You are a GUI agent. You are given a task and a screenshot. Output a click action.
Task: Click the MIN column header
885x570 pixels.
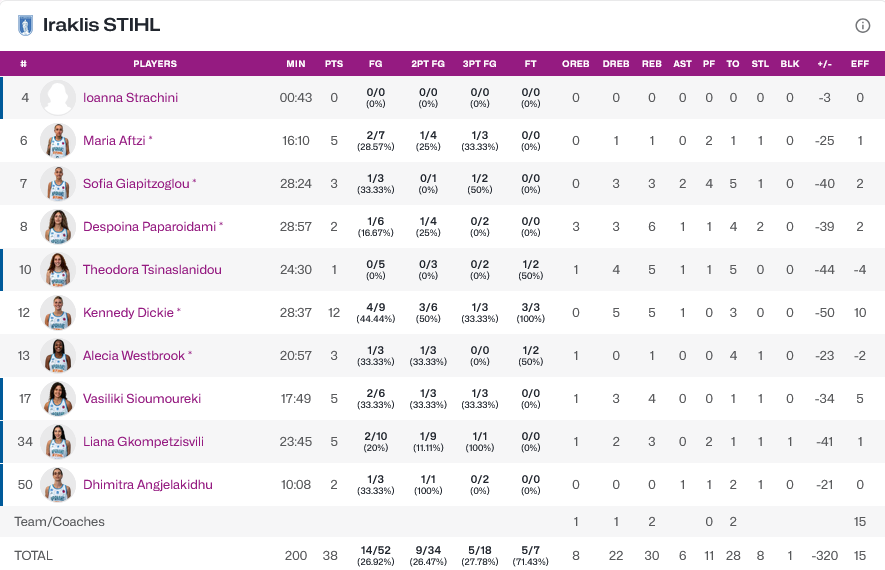[x=296, y=64]
